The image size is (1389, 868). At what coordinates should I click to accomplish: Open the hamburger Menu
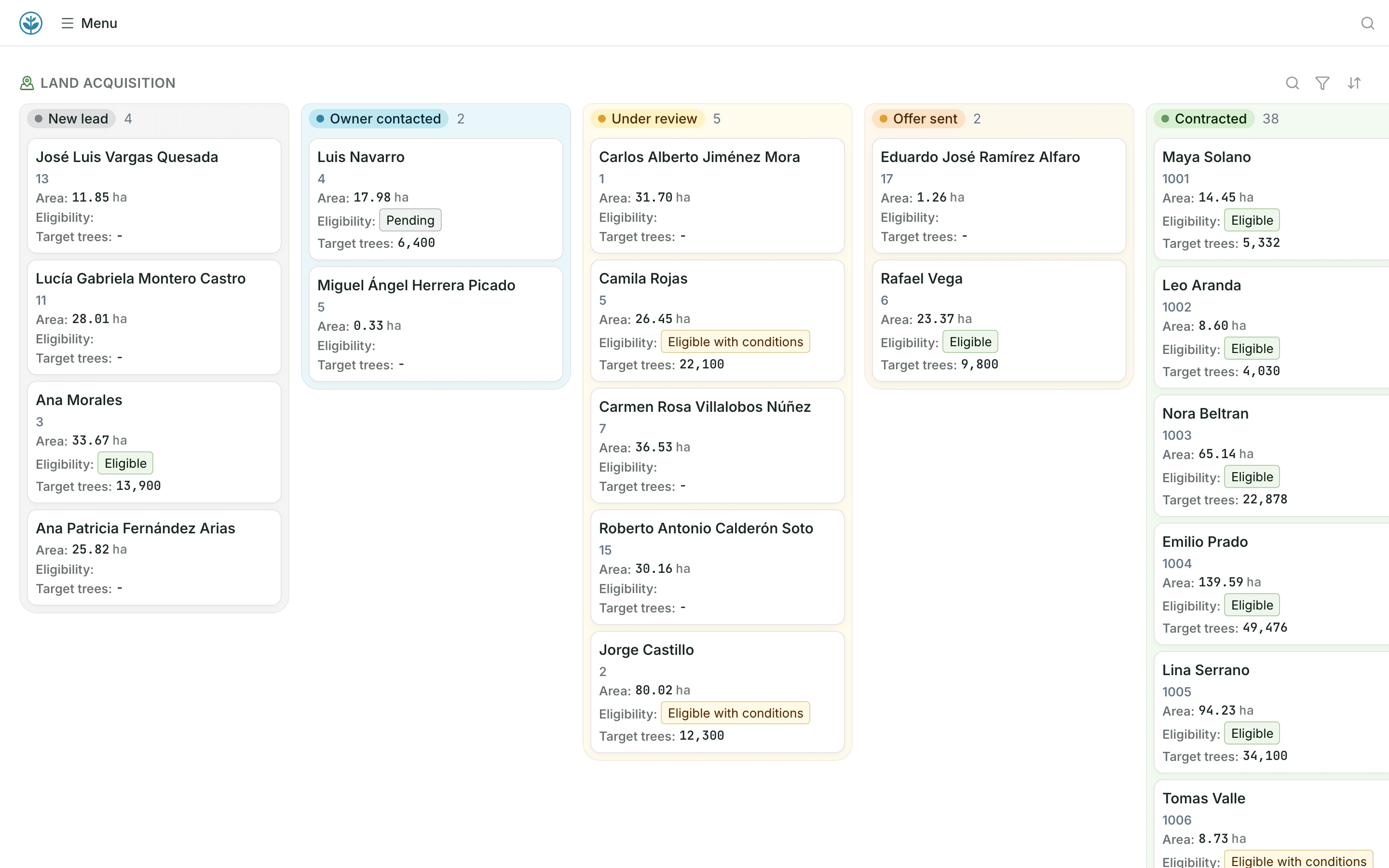tap(89, 23)
